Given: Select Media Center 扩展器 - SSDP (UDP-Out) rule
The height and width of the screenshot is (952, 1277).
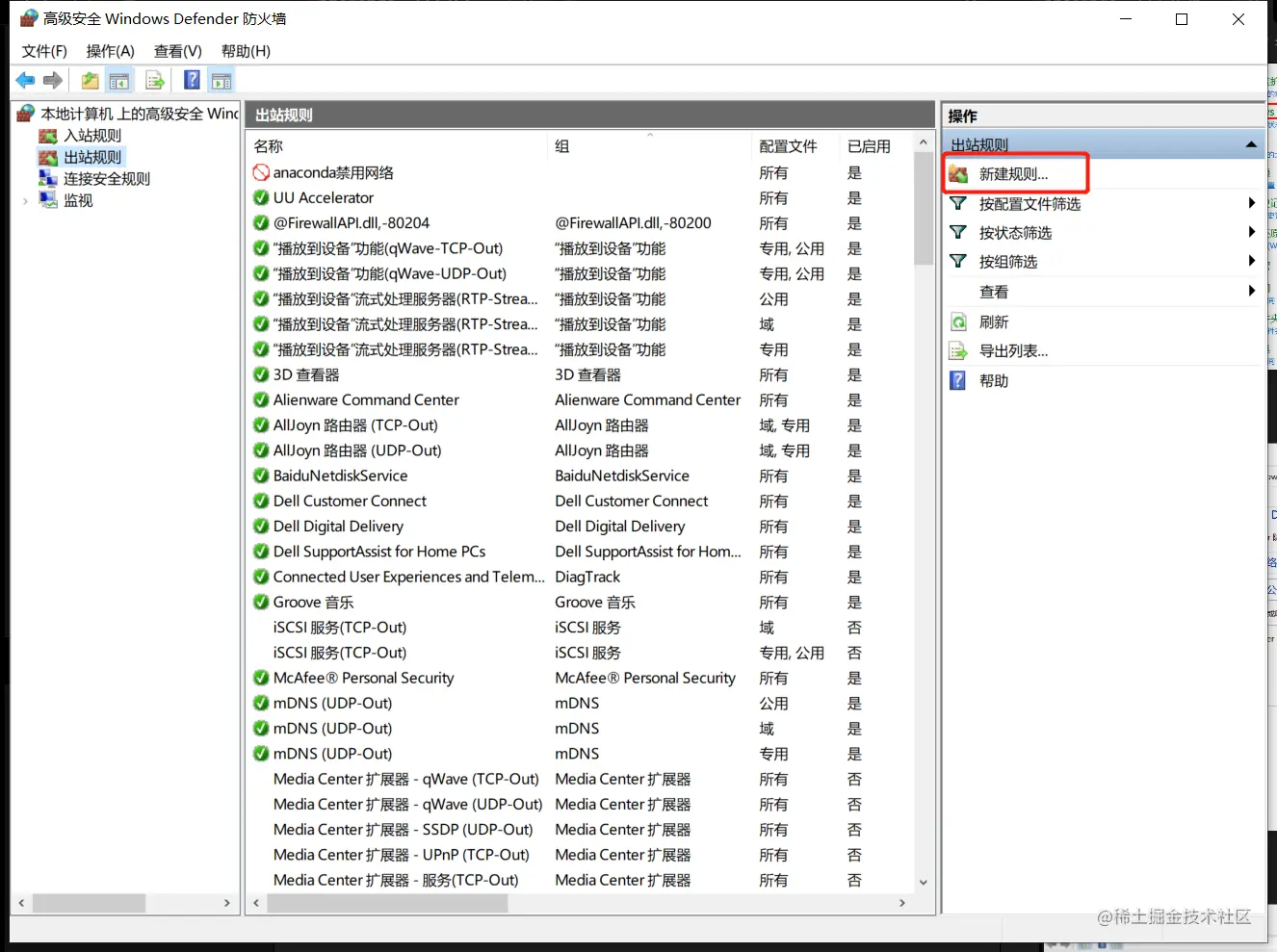Looking at the screenshot, I should click(404, 830).
